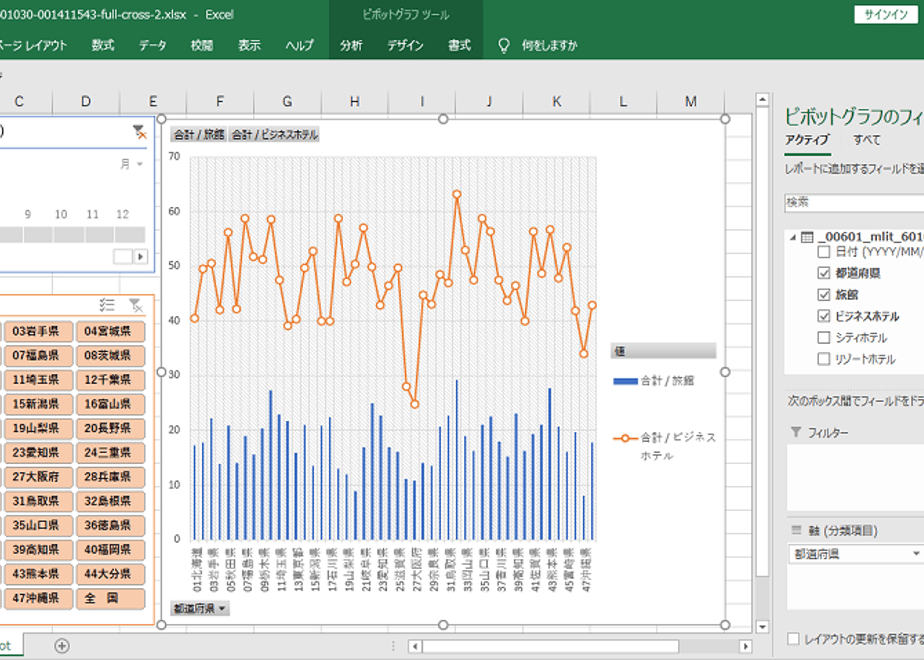
Task: Click horizontal scrollbar left arrow
Action: (415, 646)
